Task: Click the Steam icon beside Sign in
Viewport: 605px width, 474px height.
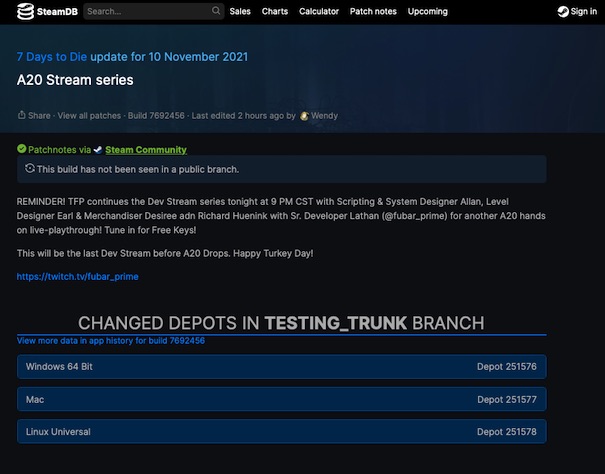Action: click(564, 12)
